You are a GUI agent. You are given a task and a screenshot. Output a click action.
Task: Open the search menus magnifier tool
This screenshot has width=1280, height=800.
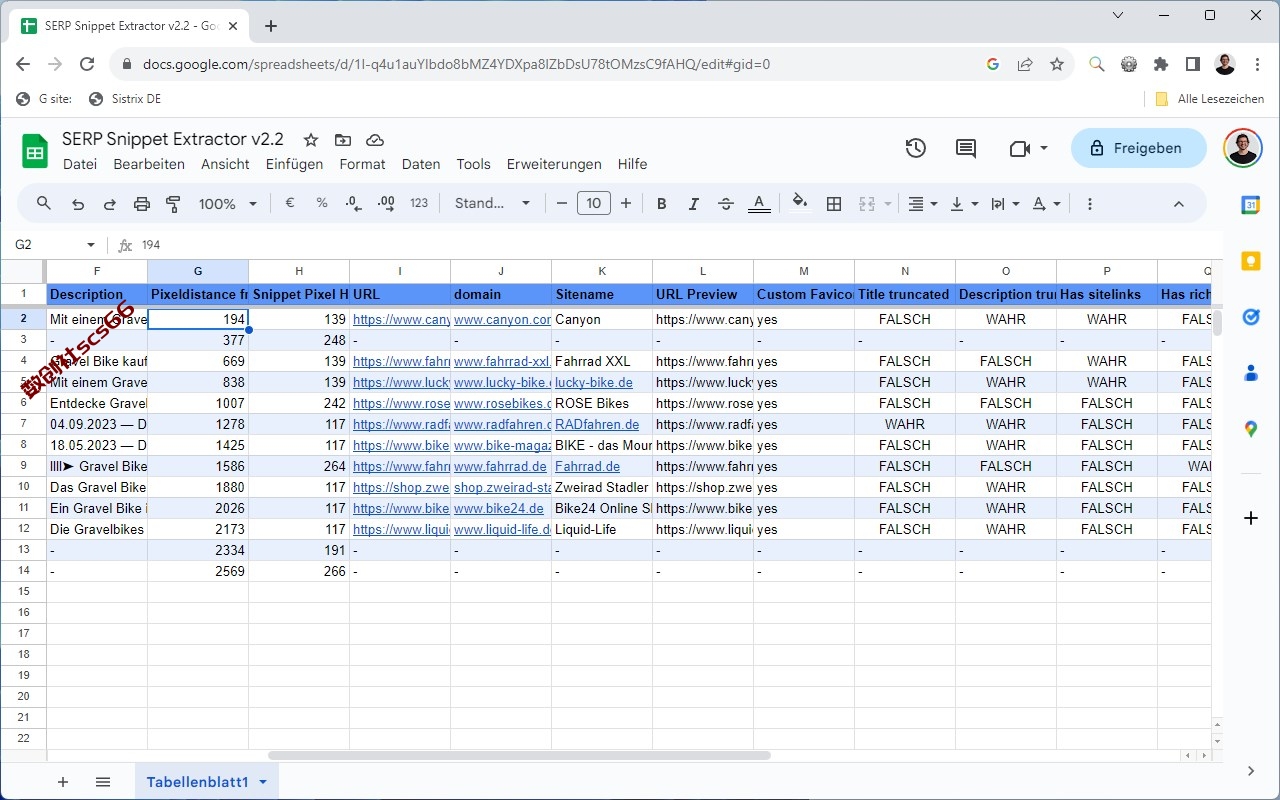44,203
